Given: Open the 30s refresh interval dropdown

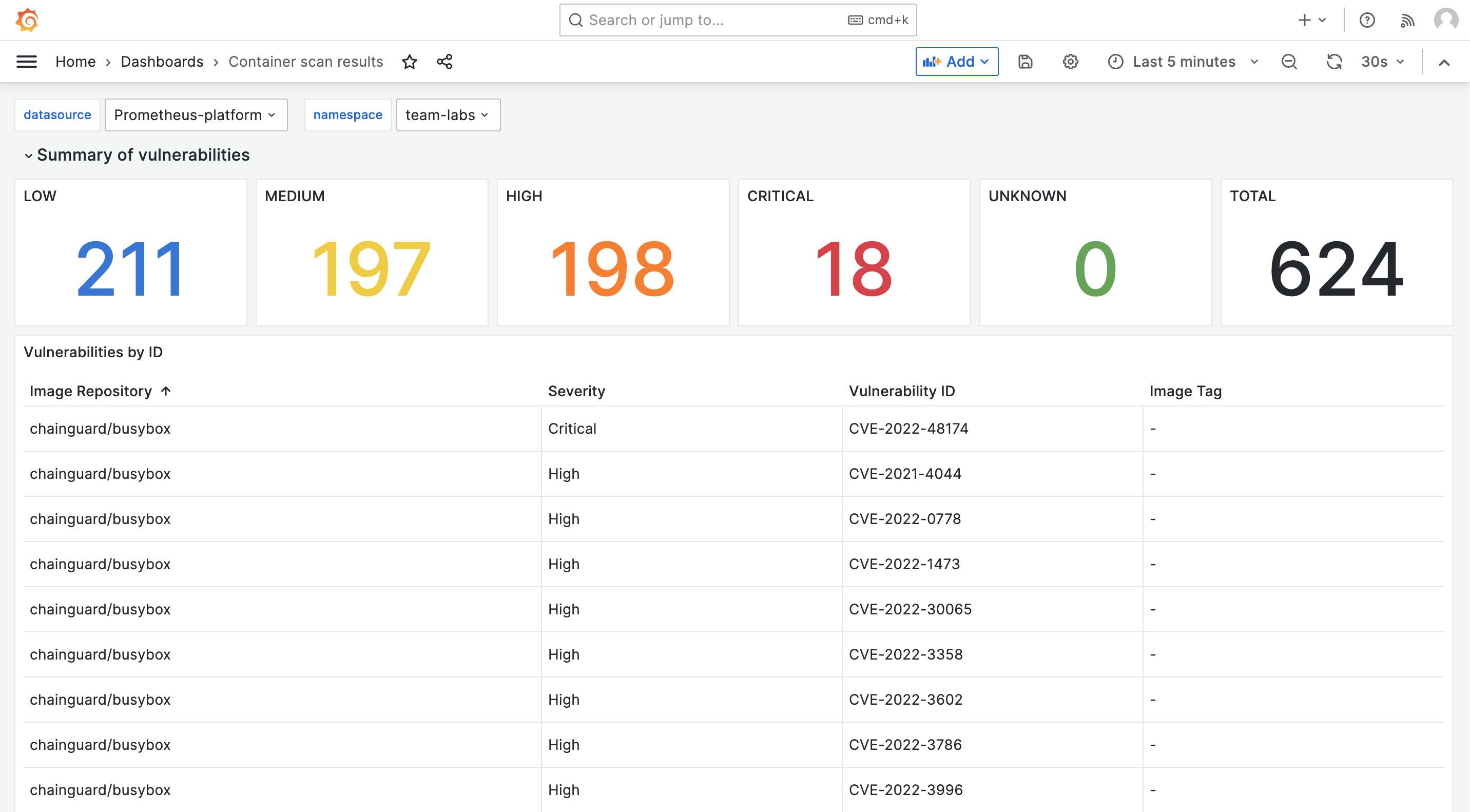Looking at the screenshot, I should pyautogui.click(x=1382, y=62).
